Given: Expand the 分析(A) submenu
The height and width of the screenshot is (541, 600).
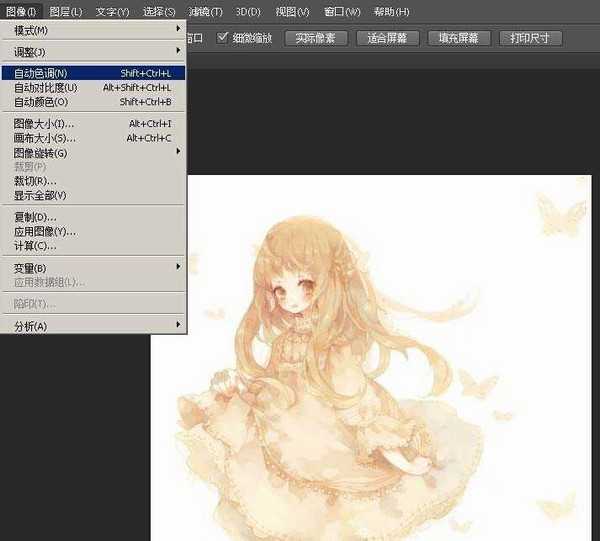Looking at the screenshot, I should 30,326.
